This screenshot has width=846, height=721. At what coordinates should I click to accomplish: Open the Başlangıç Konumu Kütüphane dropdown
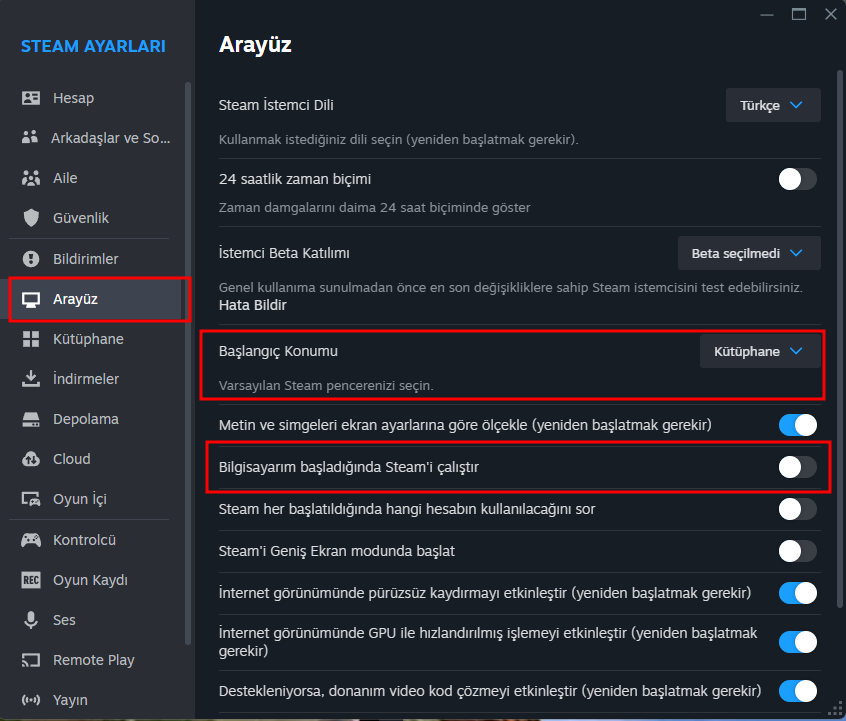[x=760, y=351]
